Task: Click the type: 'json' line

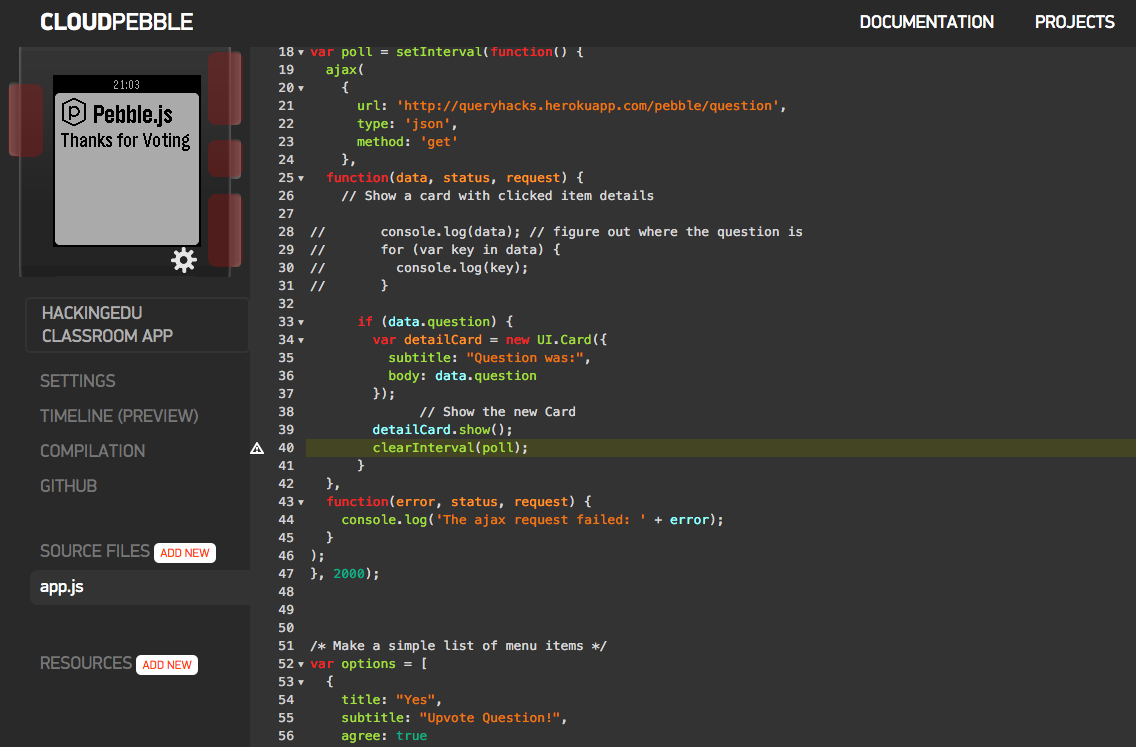Action: point(407,124)
